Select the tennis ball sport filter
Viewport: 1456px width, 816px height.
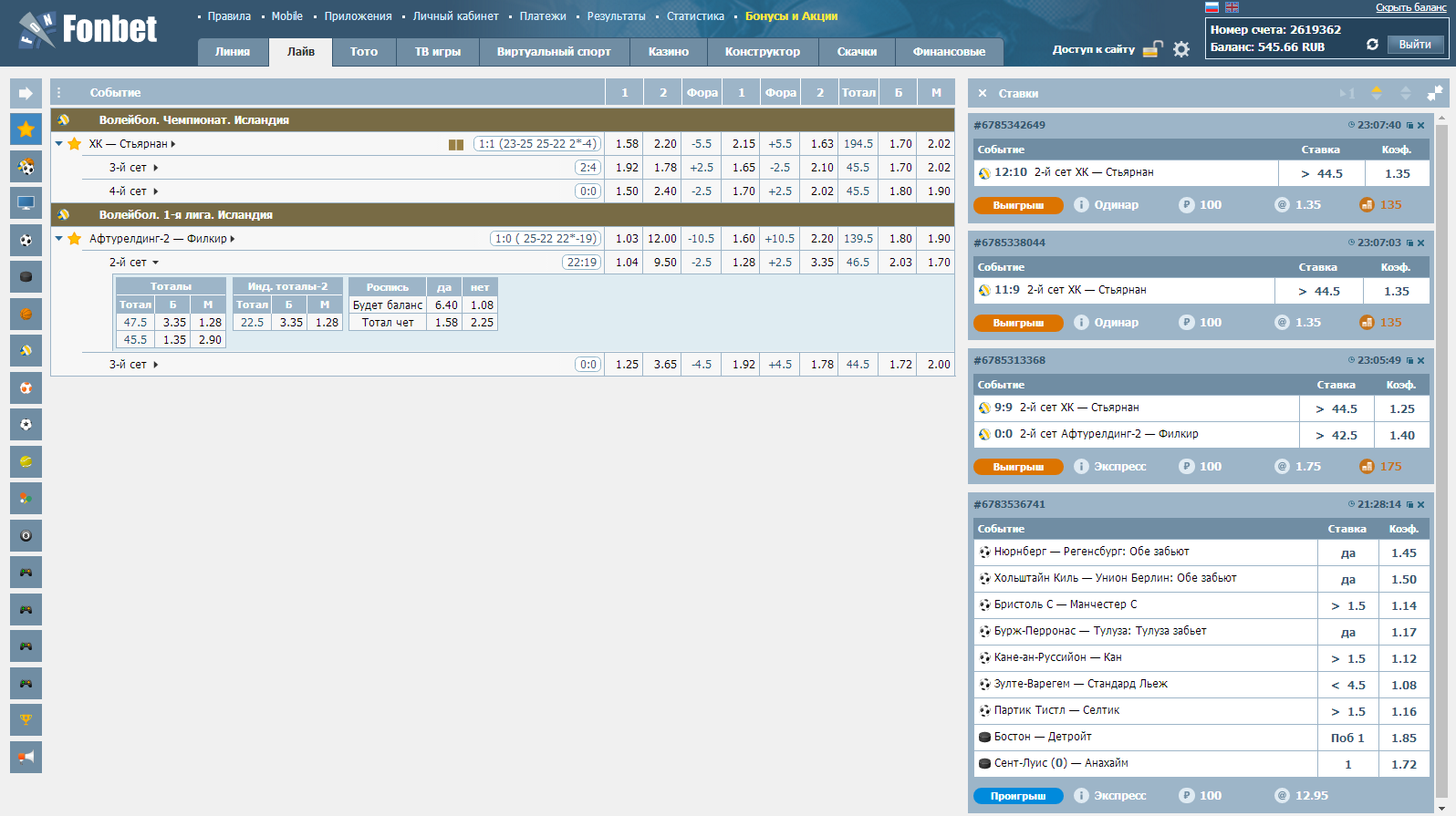coord(26,462)
